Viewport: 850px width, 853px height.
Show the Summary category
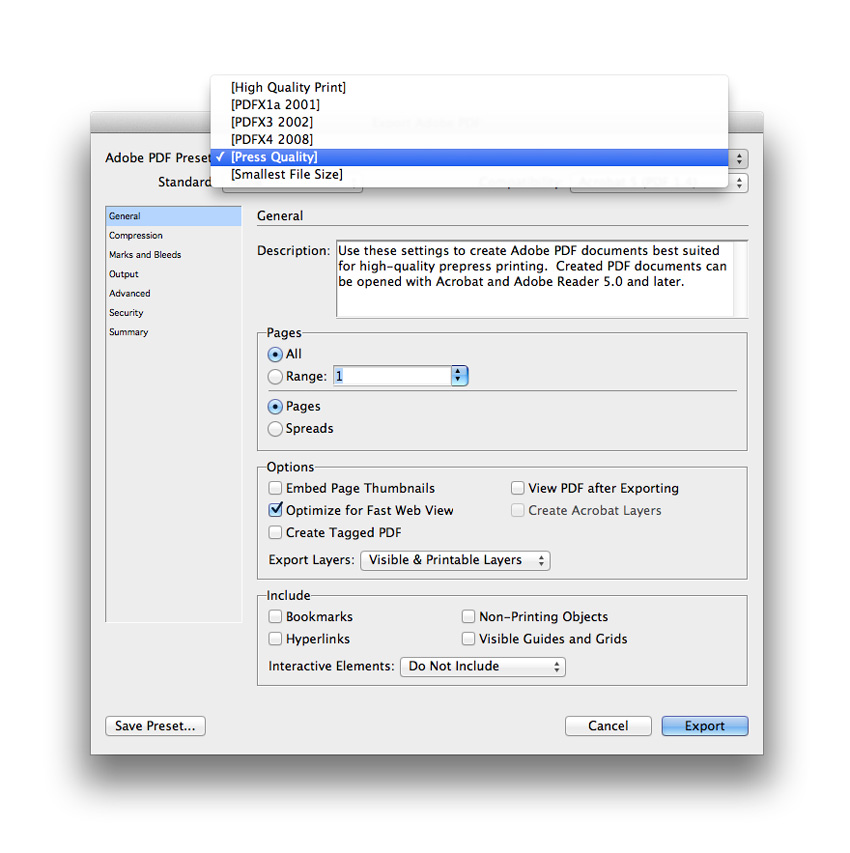129,332
